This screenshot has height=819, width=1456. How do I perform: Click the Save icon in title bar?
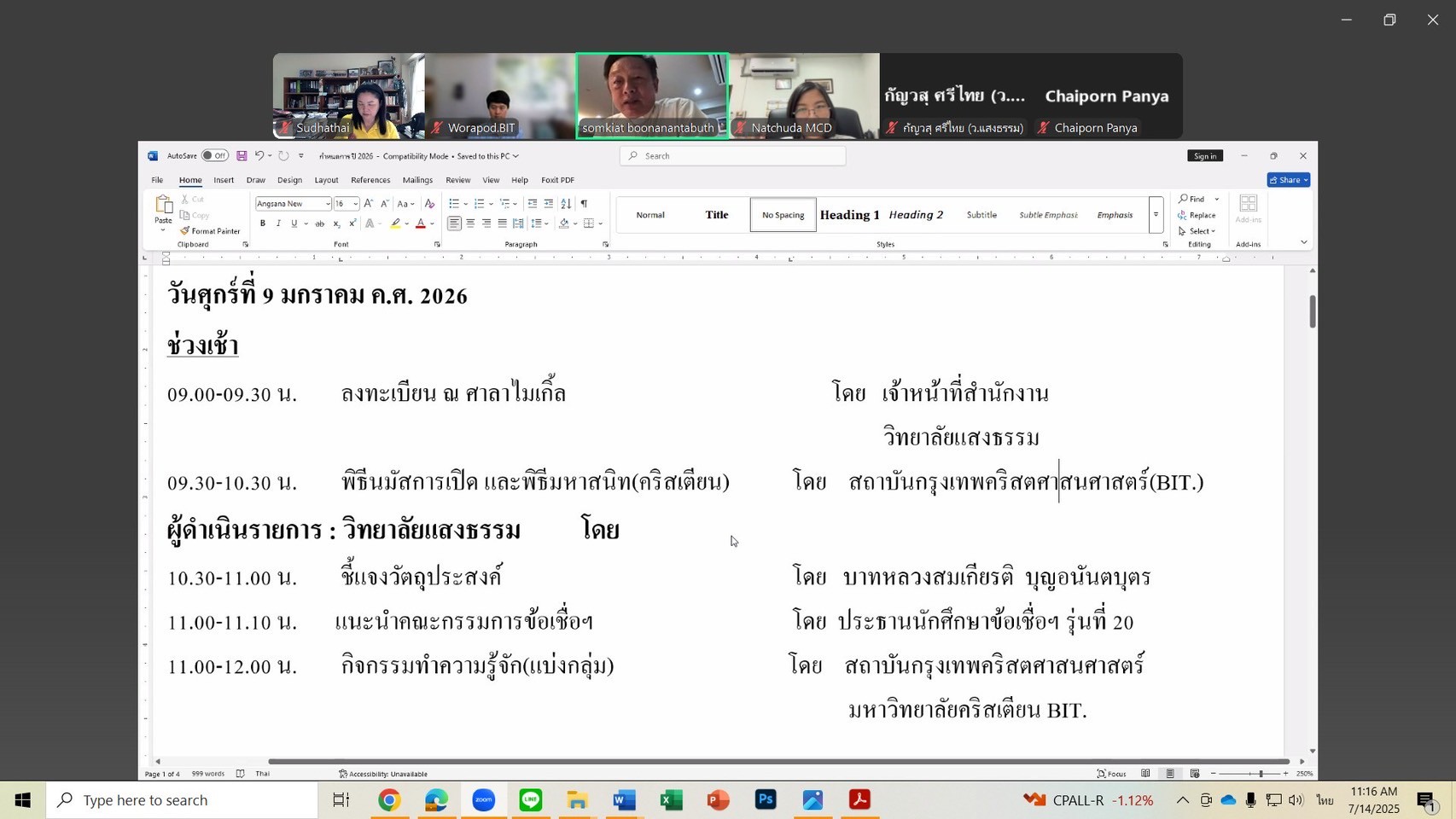tap(242, 156)
